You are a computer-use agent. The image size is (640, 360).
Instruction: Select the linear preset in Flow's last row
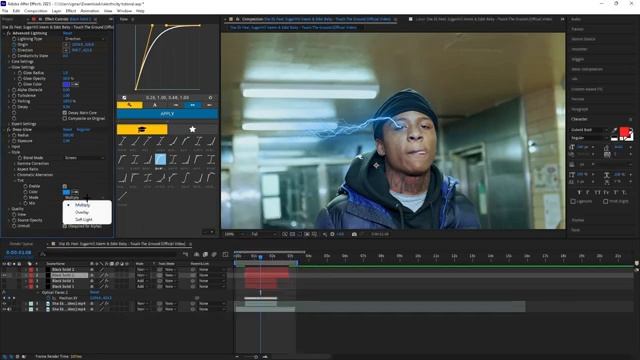[x=122, y=196]
